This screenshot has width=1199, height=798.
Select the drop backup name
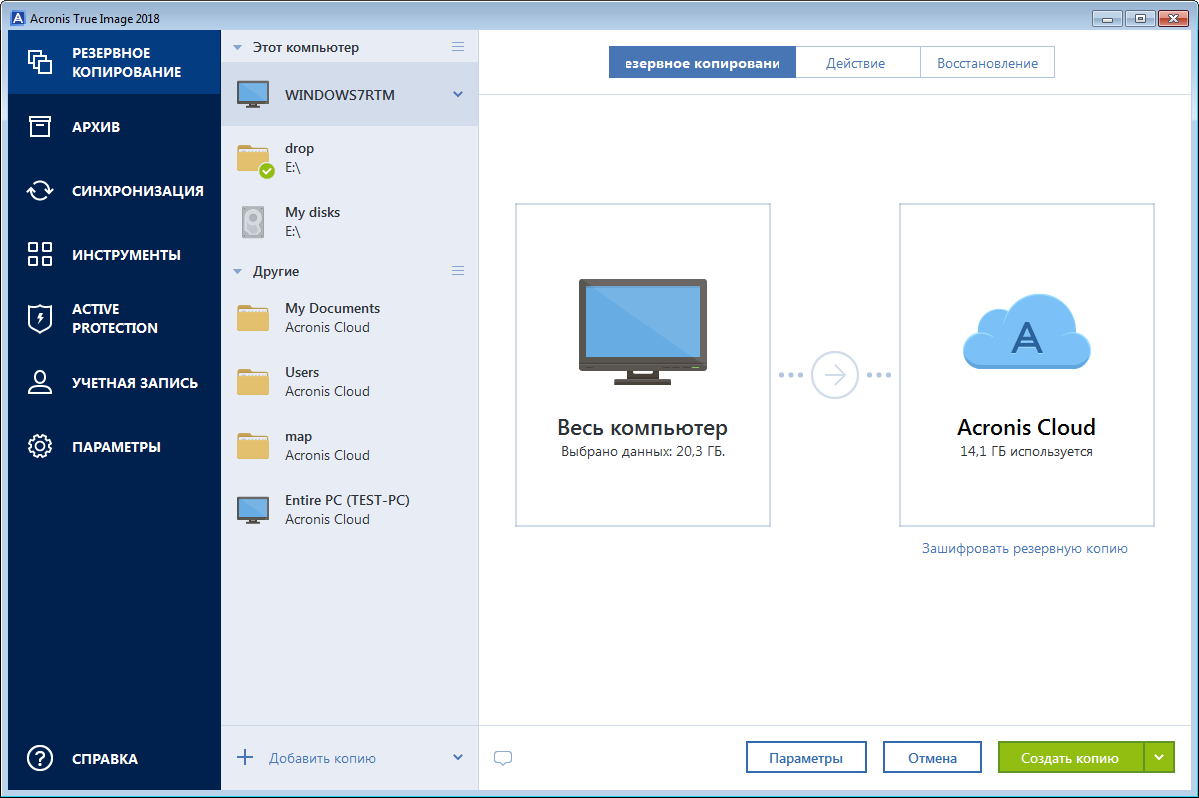(x=299, y=148)
